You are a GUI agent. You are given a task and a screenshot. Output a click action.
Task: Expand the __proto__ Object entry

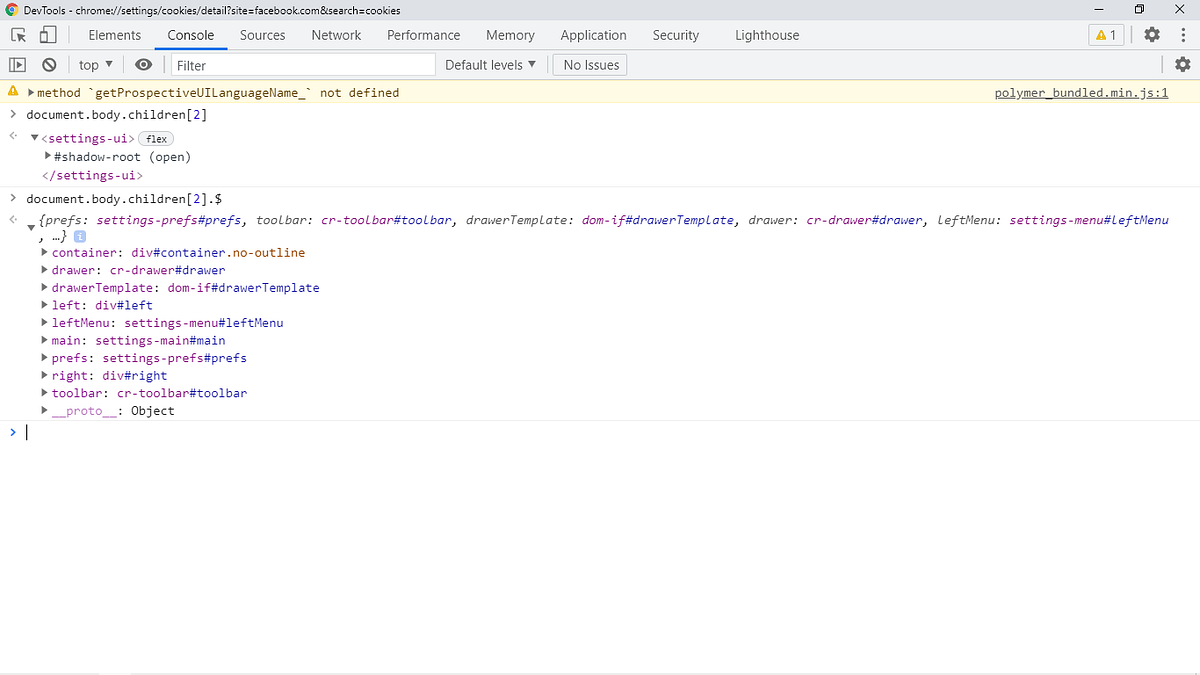point(44,410)
